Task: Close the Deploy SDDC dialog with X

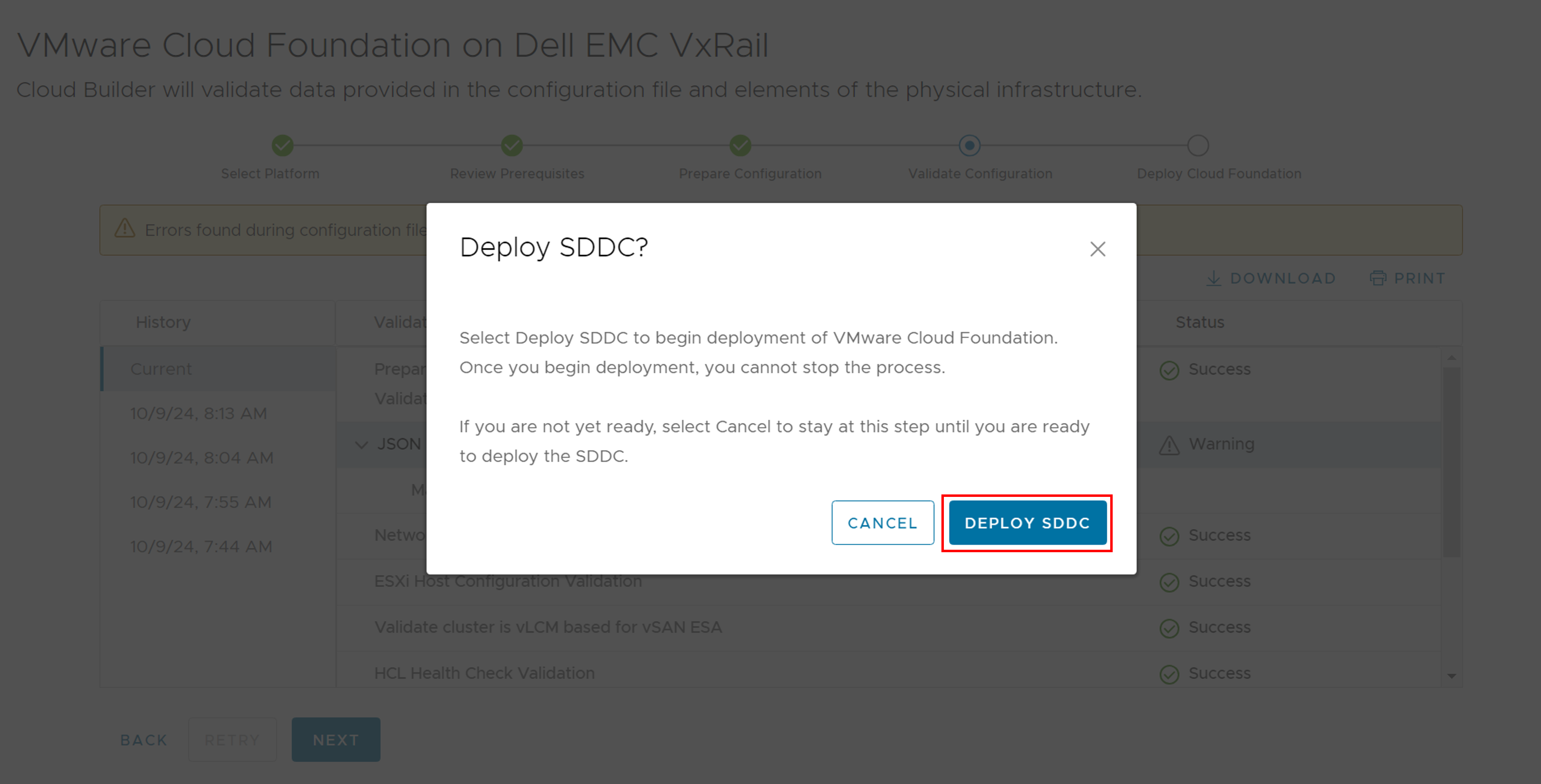Action: pyautogui.click(x=1097, y=249)
